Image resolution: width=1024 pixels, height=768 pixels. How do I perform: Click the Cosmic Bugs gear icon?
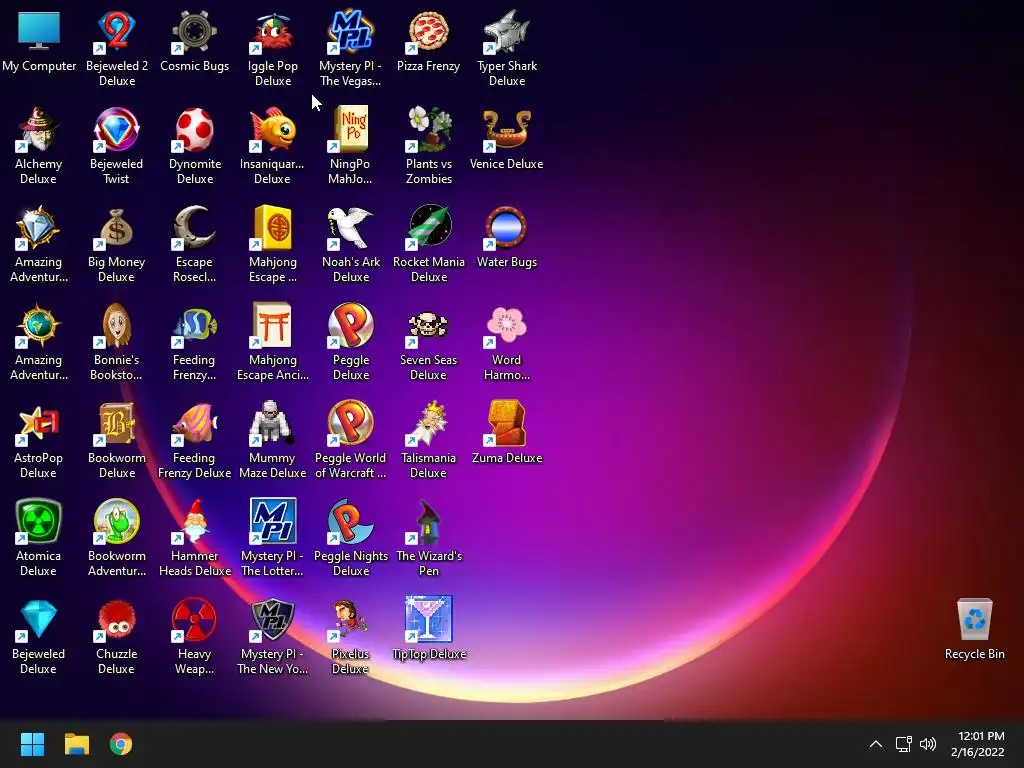pyautogui.click(x=194, y=31)
